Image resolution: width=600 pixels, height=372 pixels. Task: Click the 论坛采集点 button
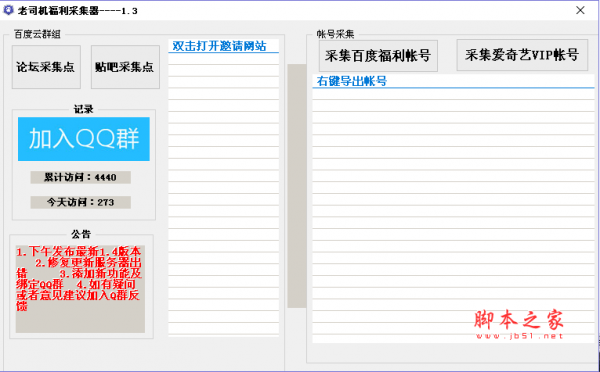click(46, 67)
